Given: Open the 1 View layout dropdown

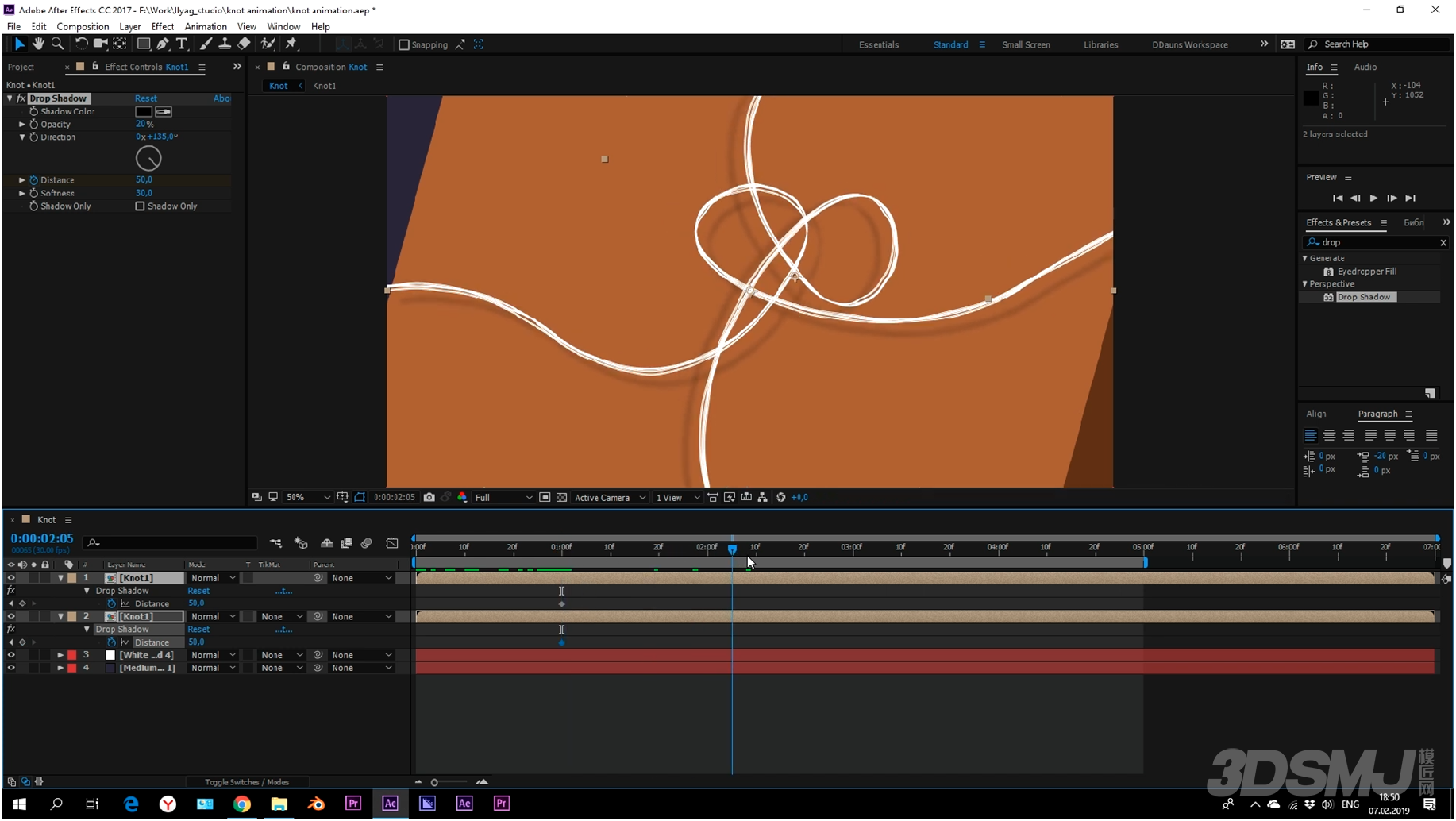Looking at the screenshot, I should point(677,498).
